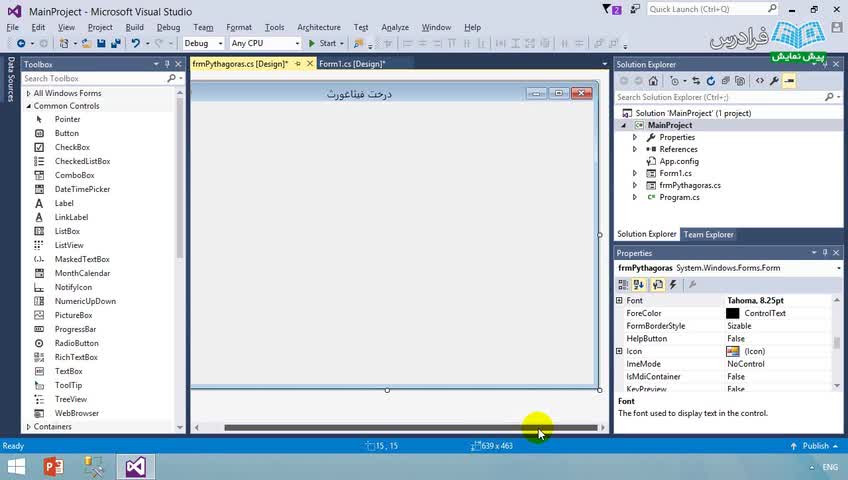Click the Pending Changes Filter clock icon
848x480 pixels.
point(674,81)
